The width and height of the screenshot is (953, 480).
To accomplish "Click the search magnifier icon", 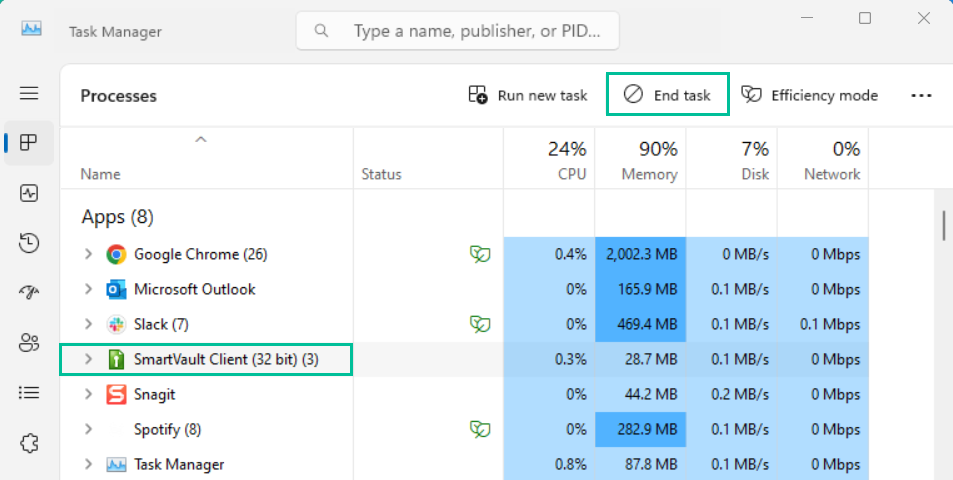I will pos(322,30).
